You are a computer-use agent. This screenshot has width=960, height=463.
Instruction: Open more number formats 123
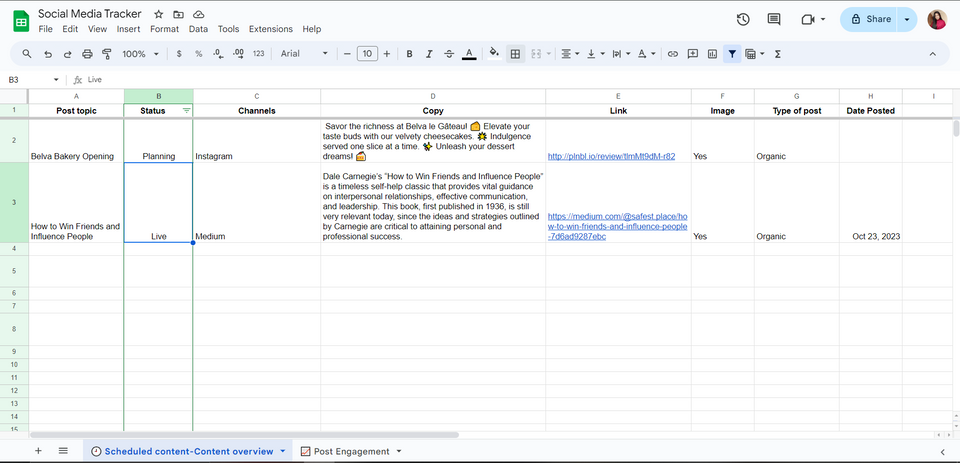coord(258,54)
